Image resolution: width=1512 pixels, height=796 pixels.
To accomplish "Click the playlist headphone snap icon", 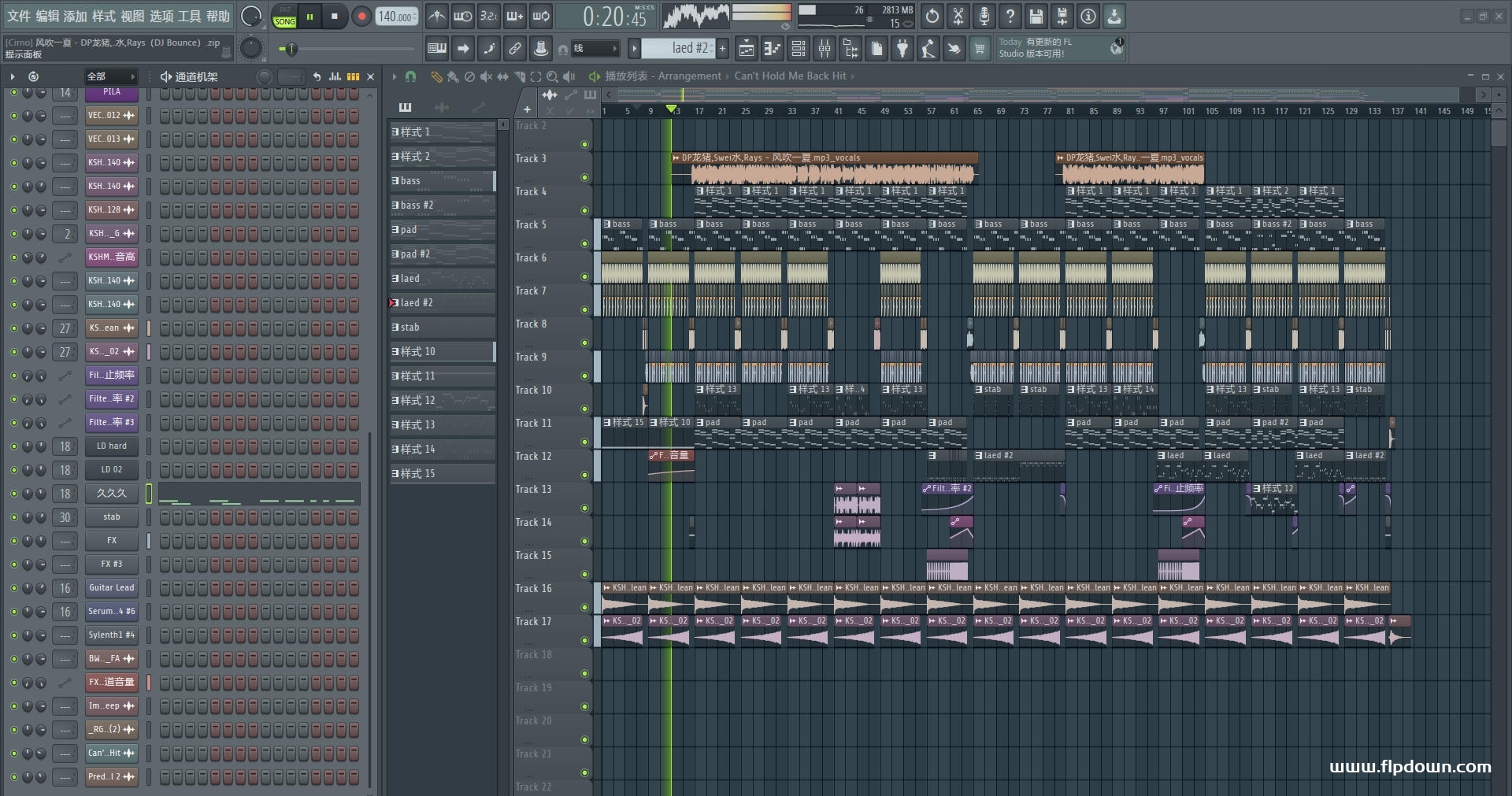I will (410, 76).
